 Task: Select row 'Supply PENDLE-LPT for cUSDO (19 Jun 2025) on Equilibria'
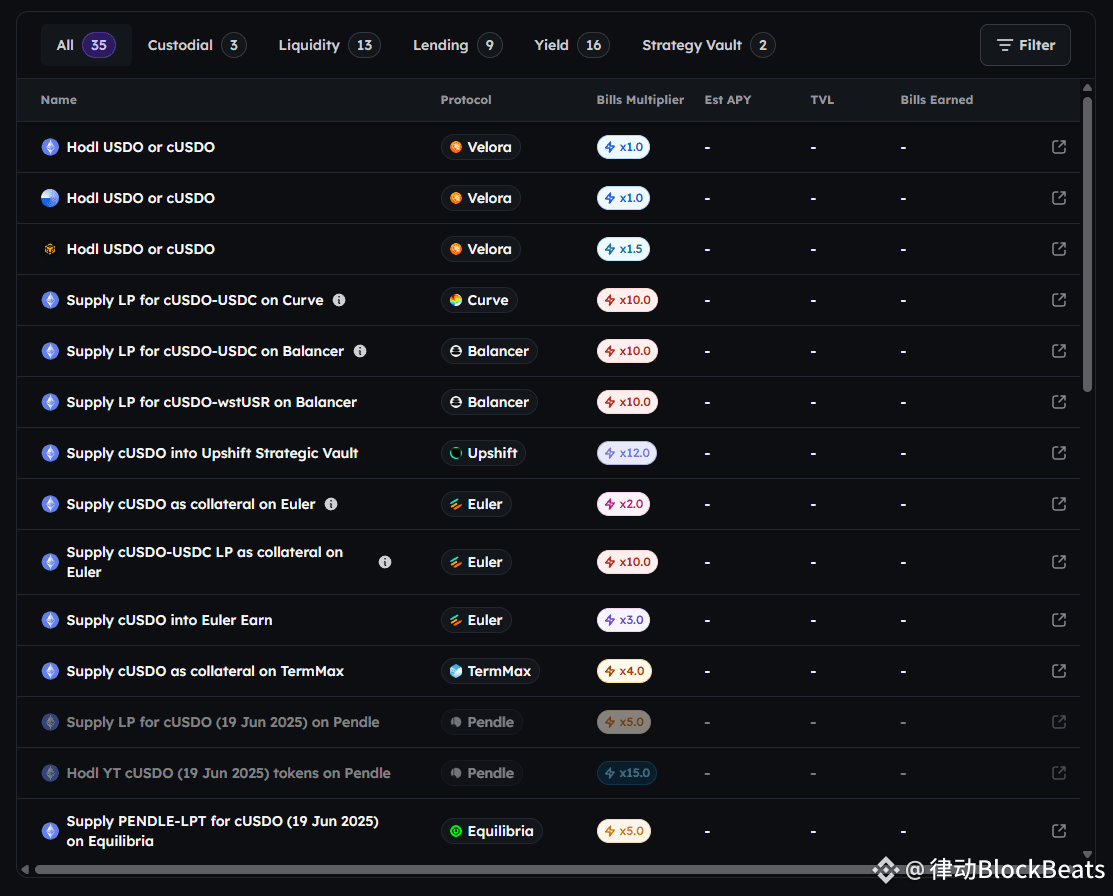548,831
